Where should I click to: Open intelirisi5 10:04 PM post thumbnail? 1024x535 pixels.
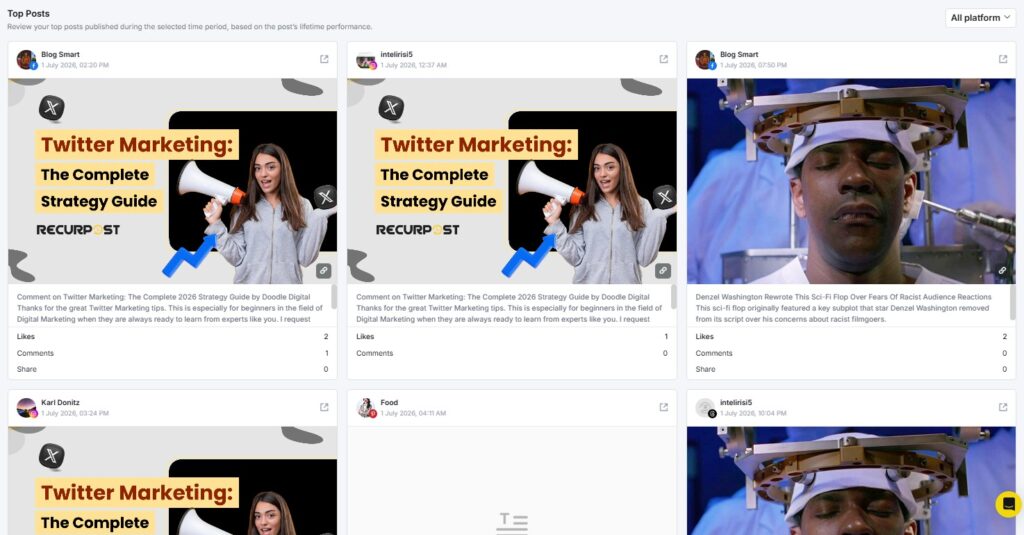[851, 481]
